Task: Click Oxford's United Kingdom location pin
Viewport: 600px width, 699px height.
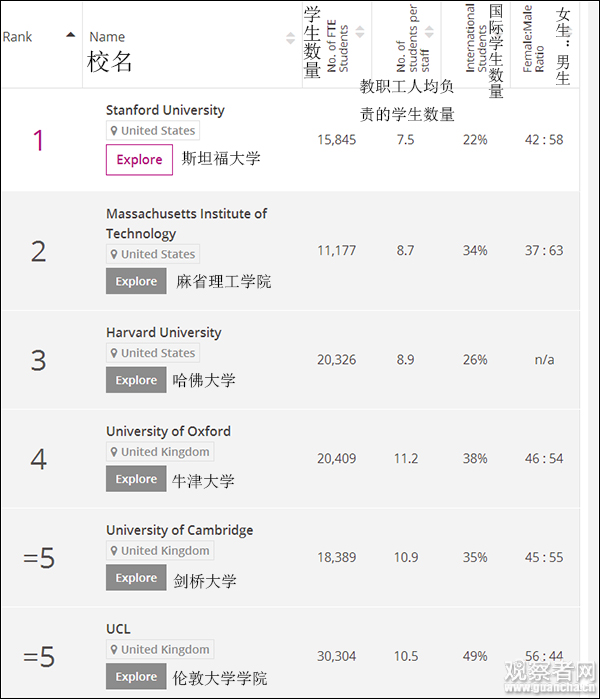Action: (114, 452)
